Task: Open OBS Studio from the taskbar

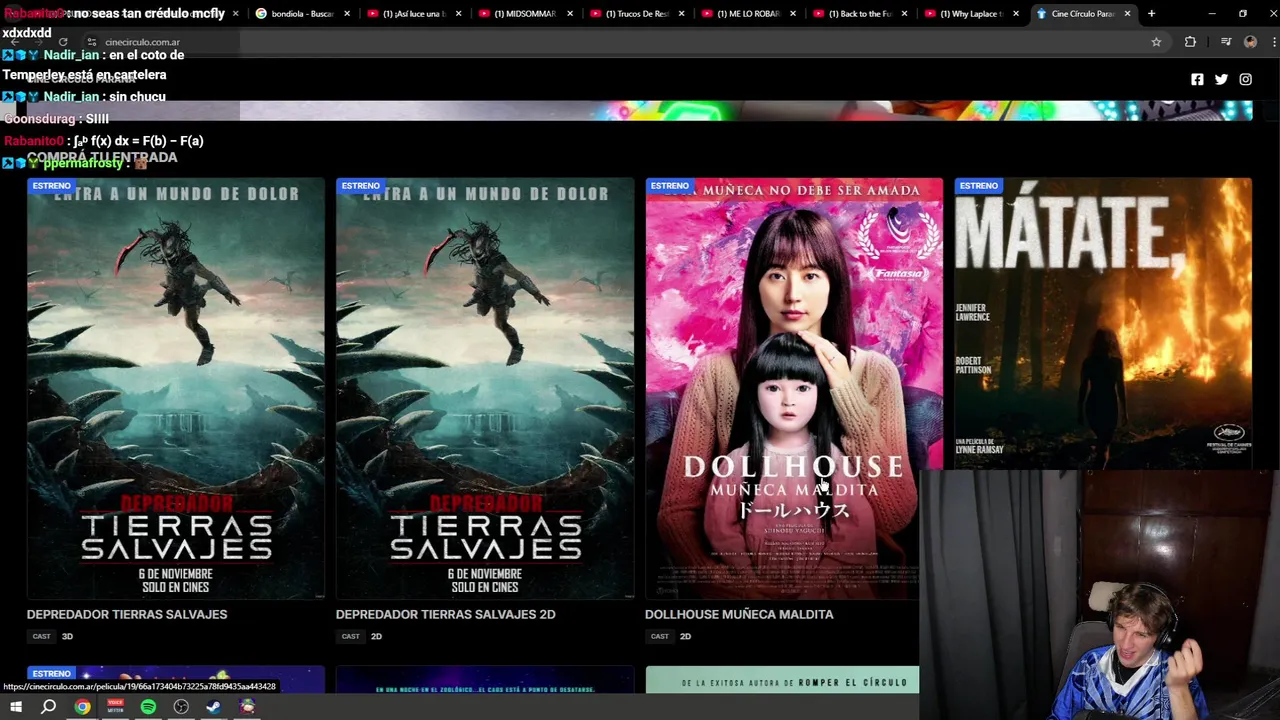Action: (181, 707)
